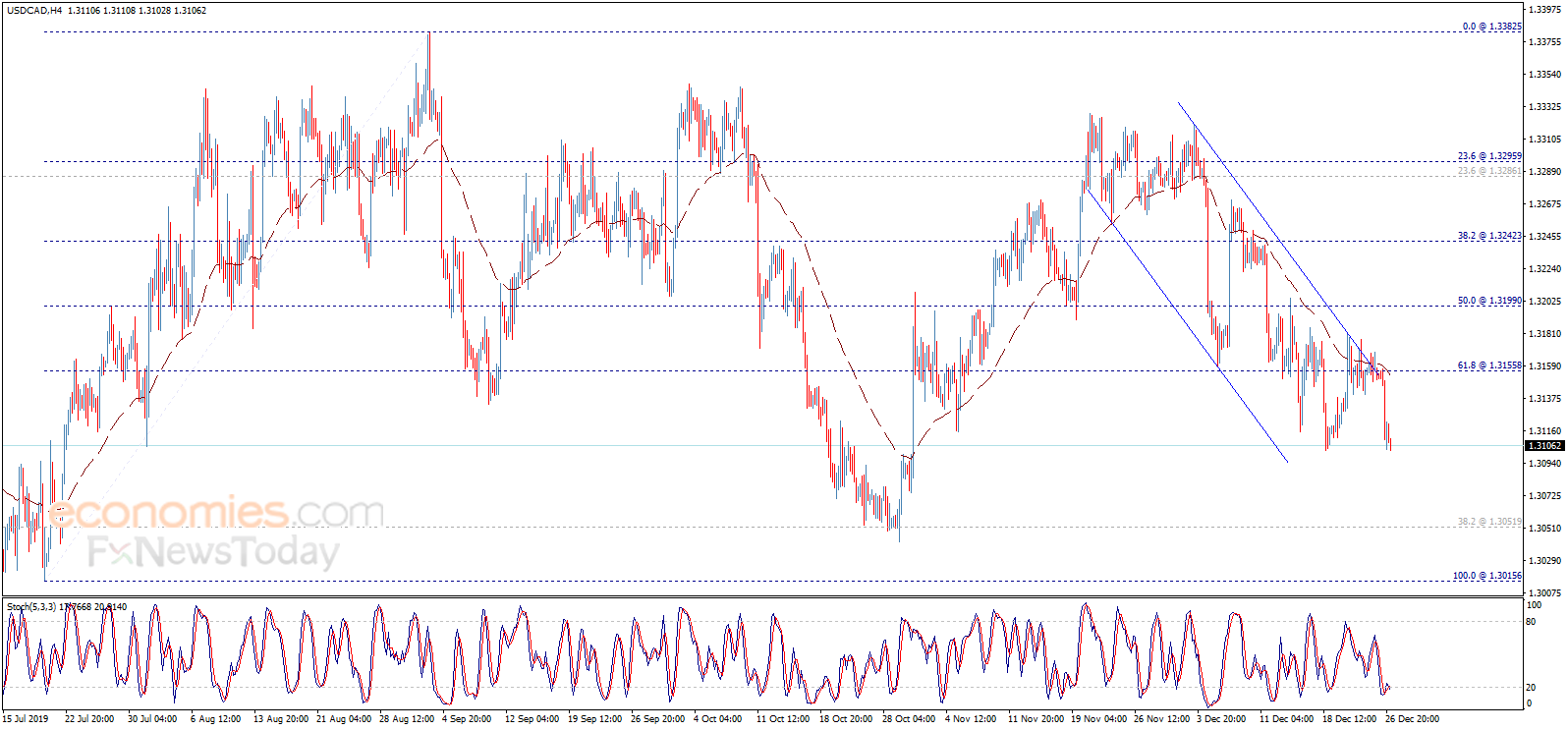
Task: Click the 1.33325 price axis value
Action: point(1545,107)
